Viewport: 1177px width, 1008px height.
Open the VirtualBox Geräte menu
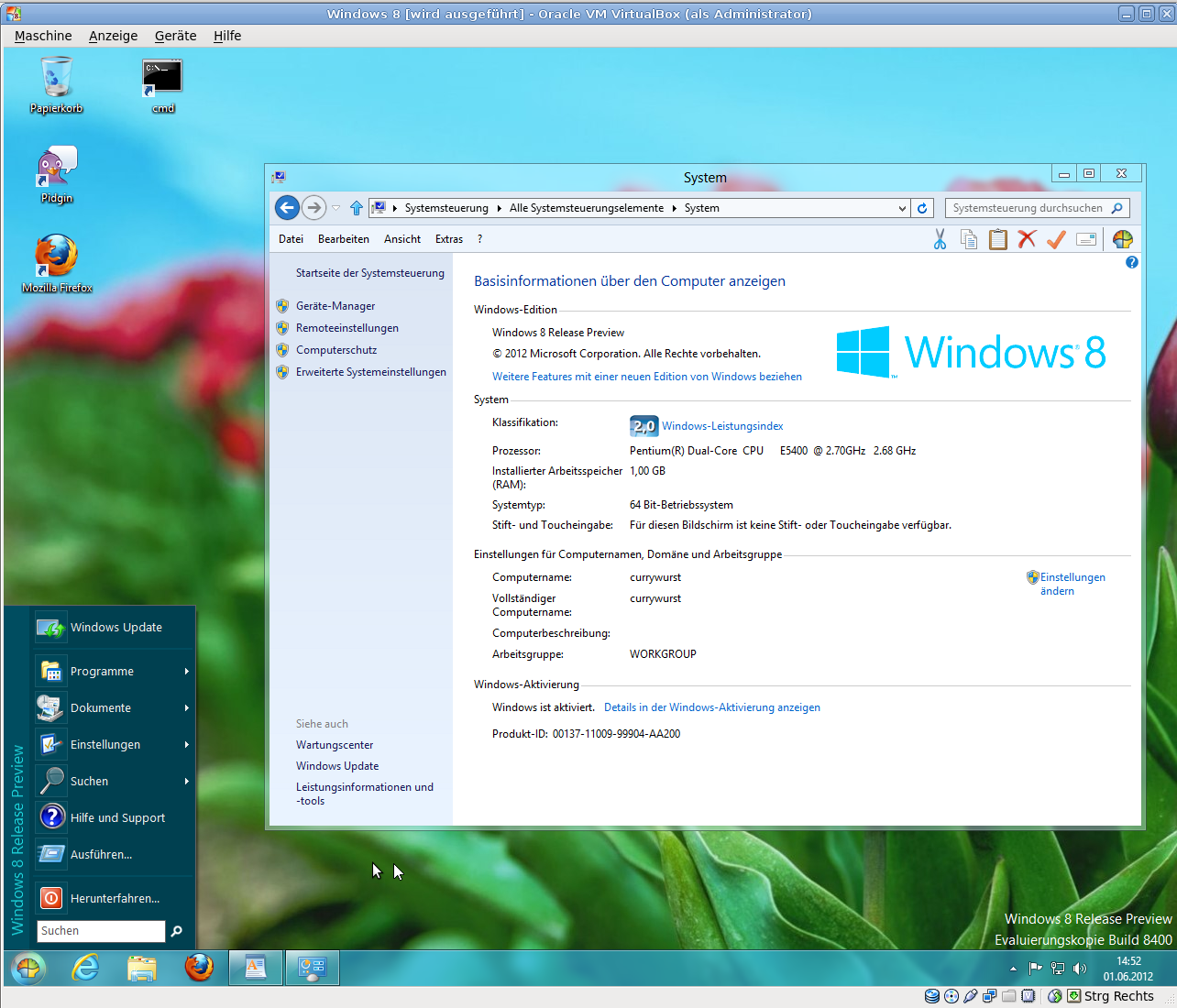tap(176, 36)
